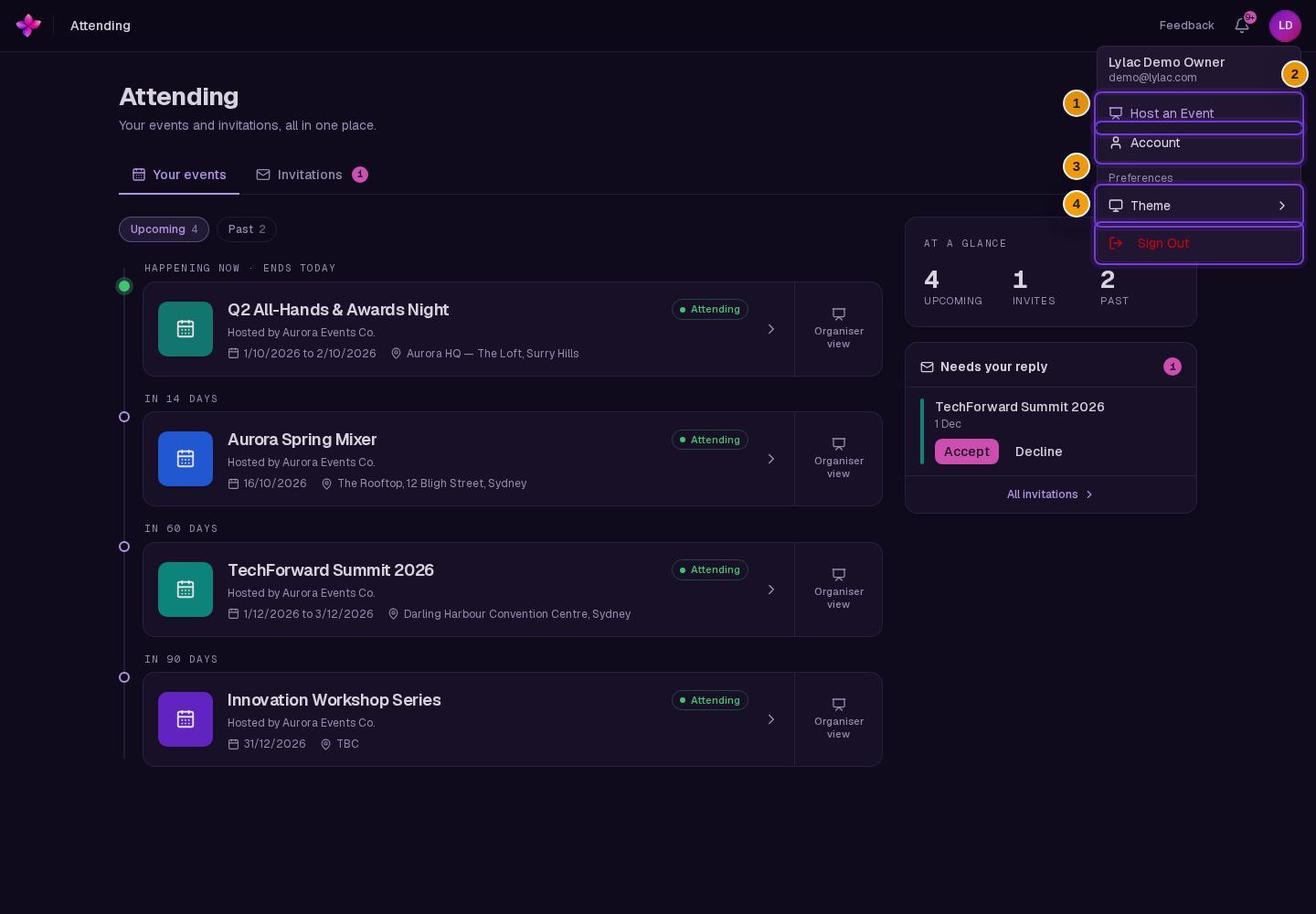Choose Host an Event from menu

pyautogui.click(x=1199, y=113)
